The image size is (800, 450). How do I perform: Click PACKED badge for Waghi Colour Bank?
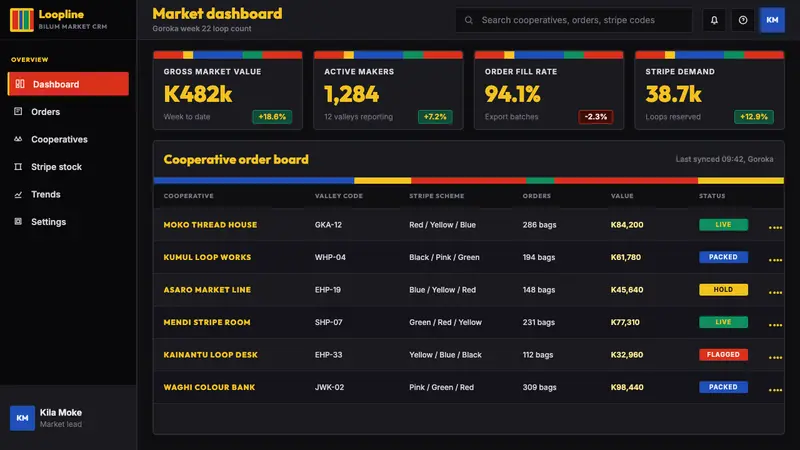tap(723, 387)
